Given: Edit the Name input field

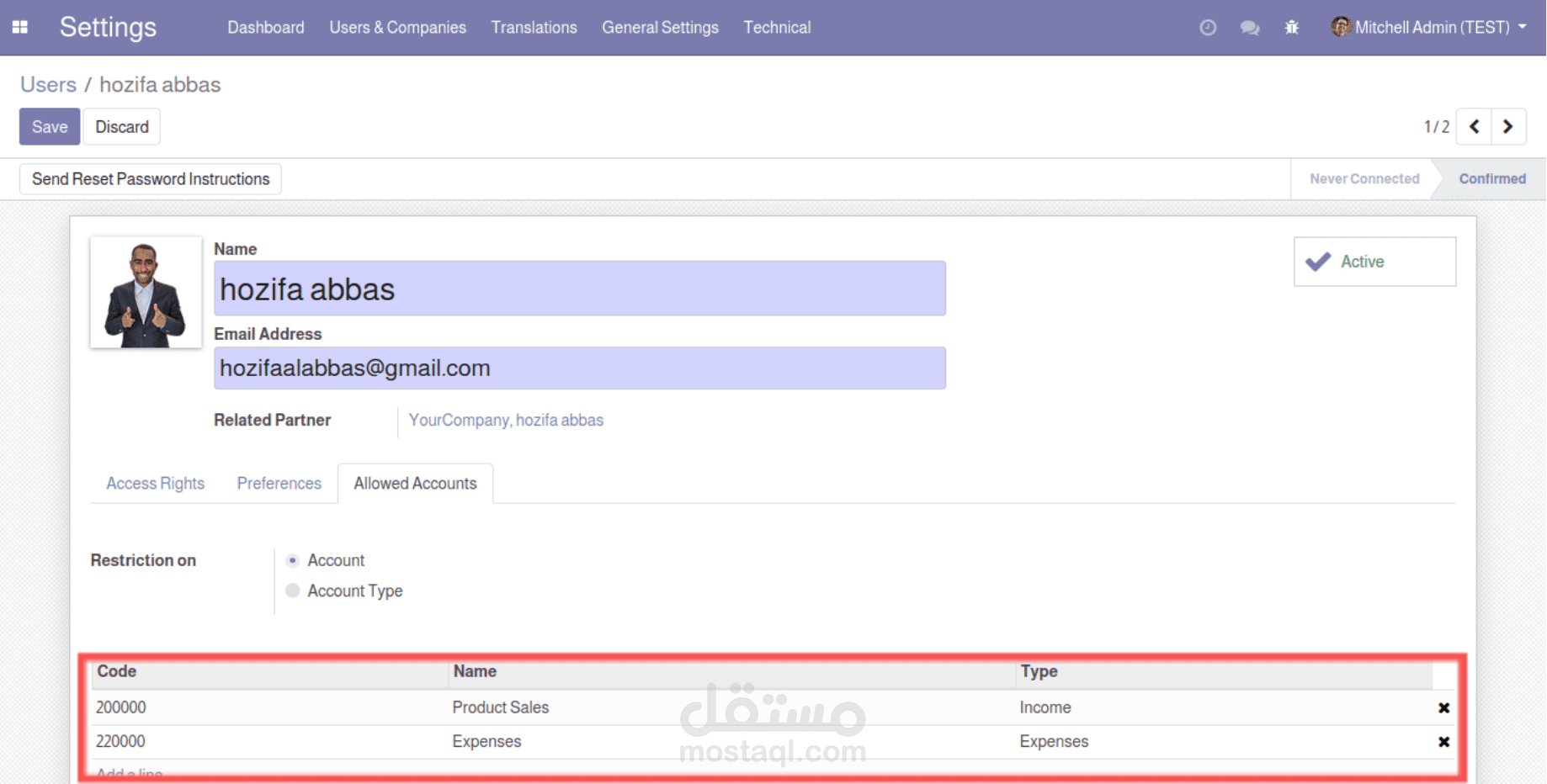Looking at the screenshot, I should pyautogui.click(x=580, y=289).
